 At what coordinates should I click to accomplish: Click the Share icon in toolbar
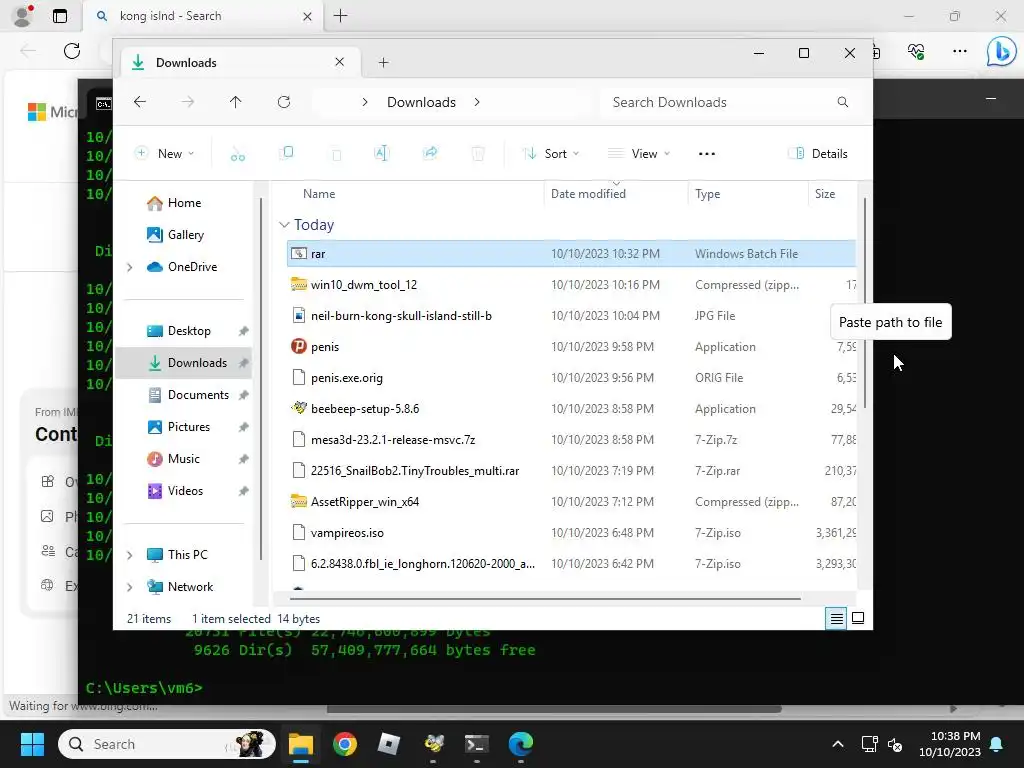430,153
